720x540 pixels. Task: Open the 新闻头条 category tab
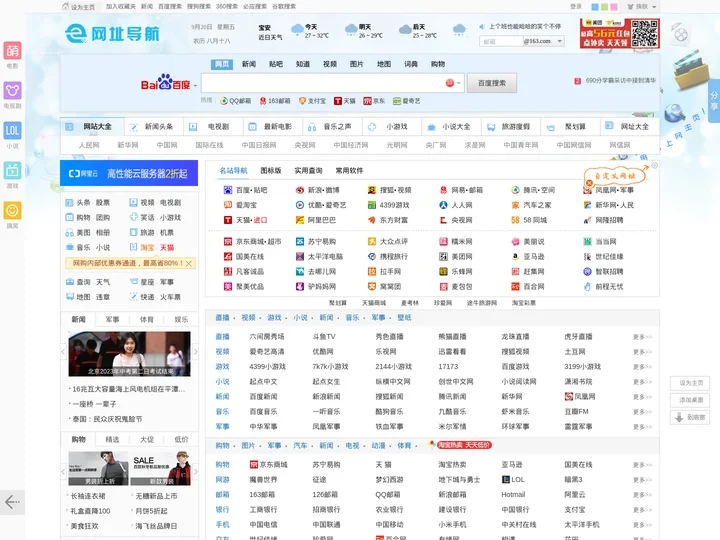154,127
